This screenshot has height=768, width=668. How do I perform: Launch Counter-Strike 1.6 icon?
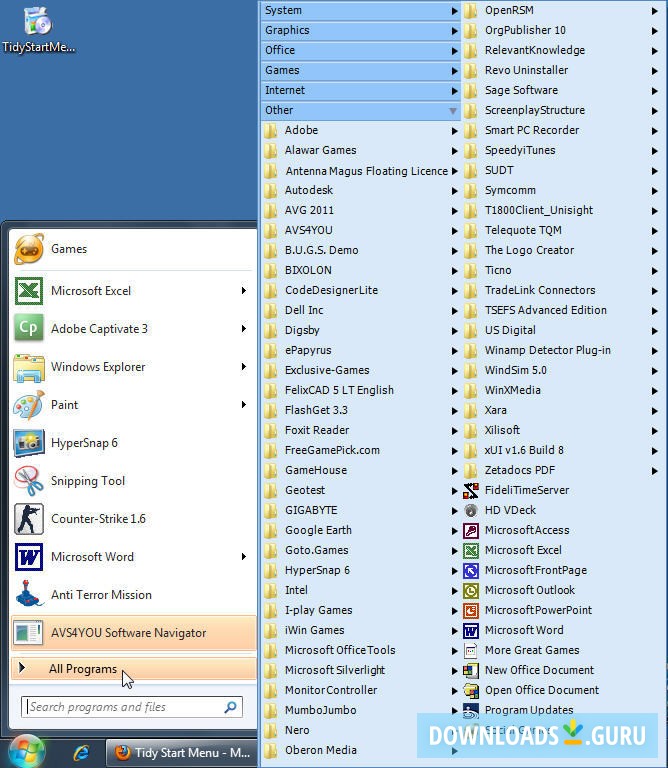(29, 519)
